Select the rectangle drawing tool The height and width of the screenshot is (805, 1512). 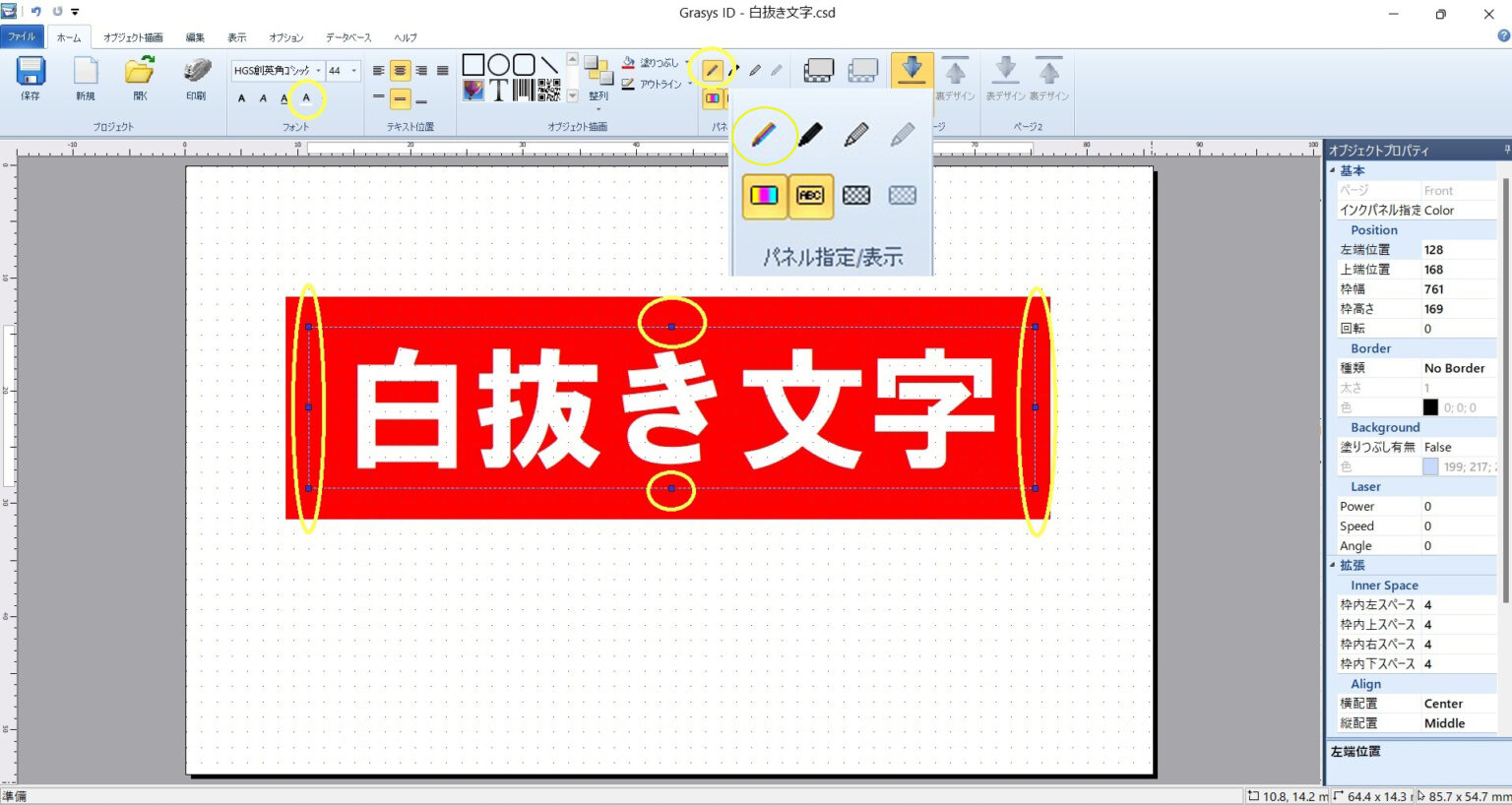pos(473,64)
